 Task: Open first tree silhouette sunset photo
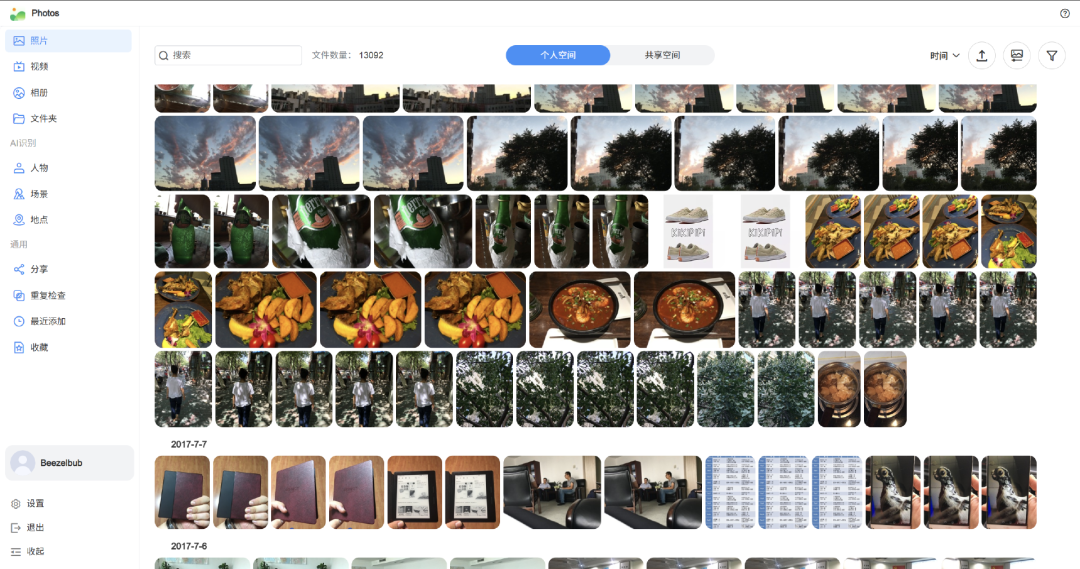point(517,153)
